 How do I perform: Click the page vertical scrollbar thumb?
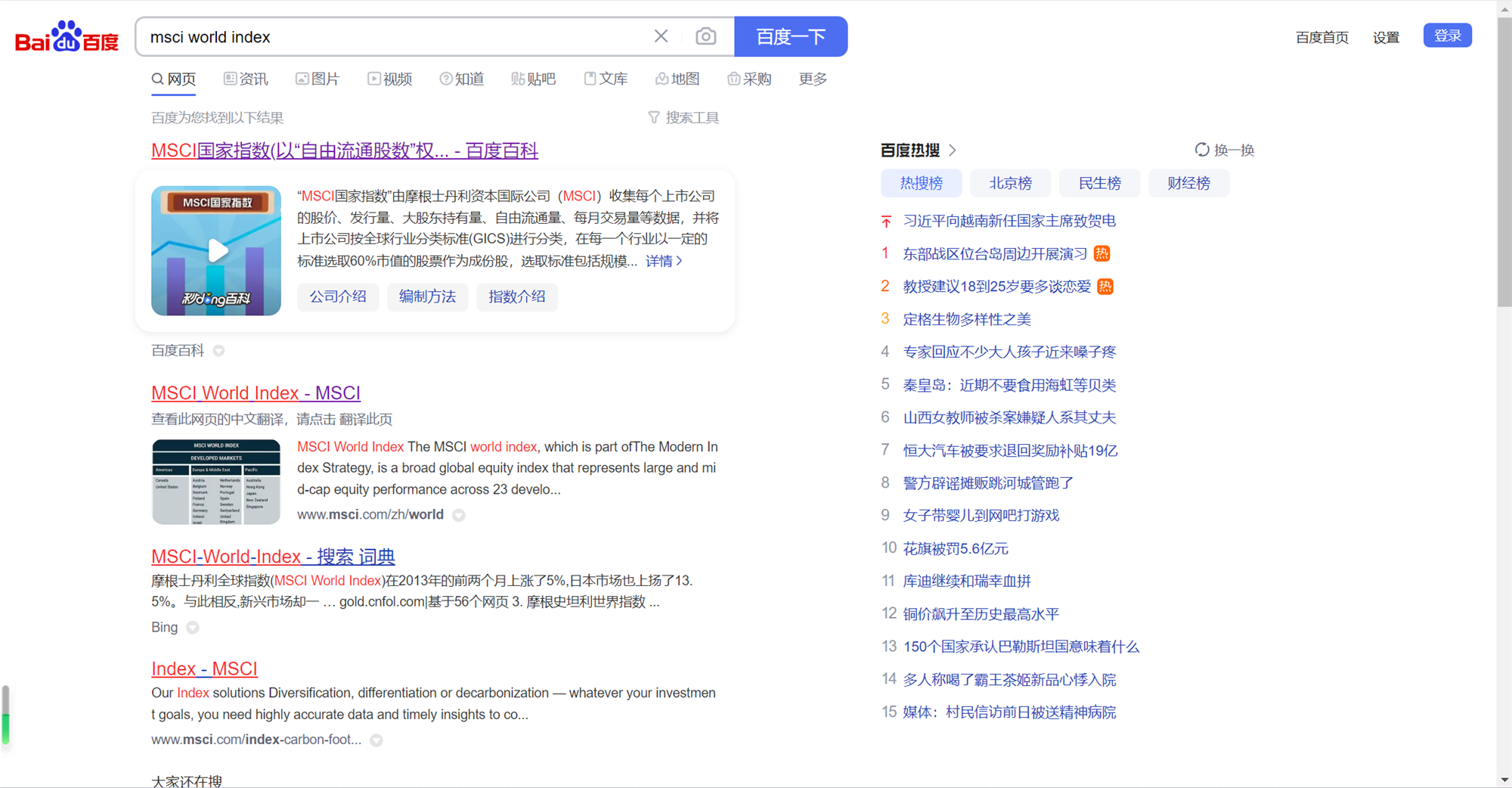coord(1504,162)
